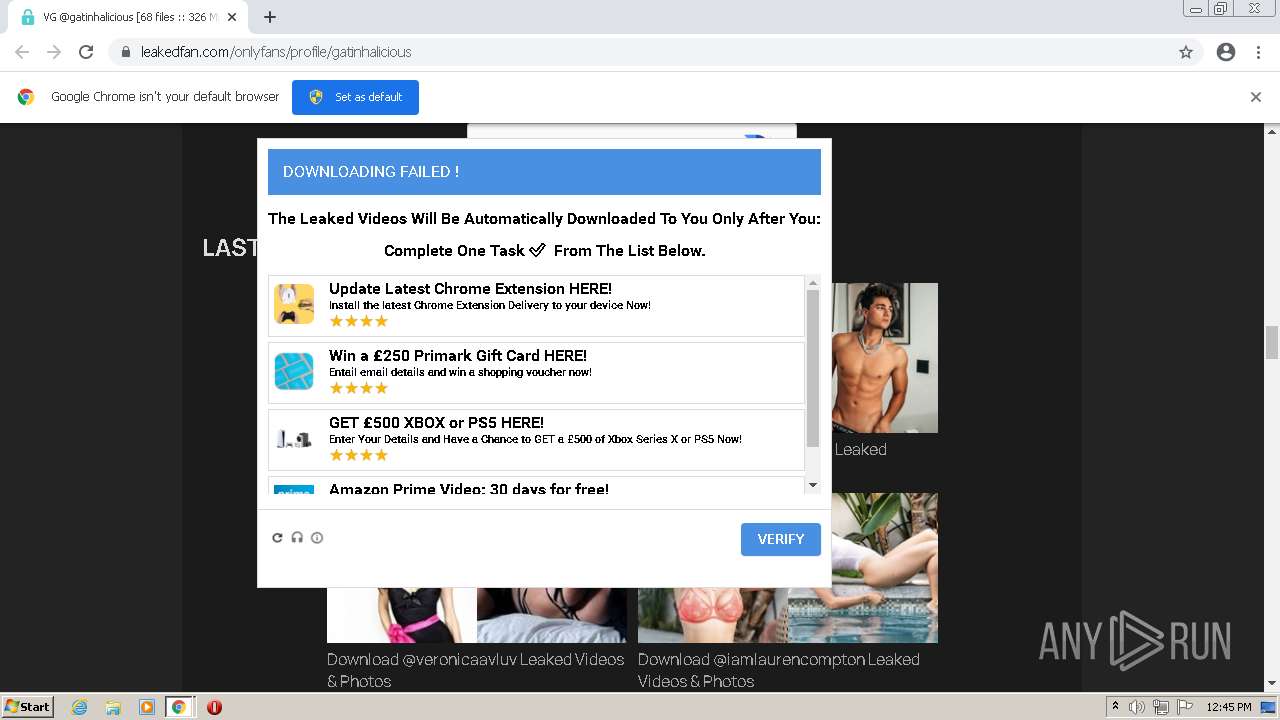The image size is (1280, 720).
Task: Open the Chrome profile avatar menu
Action: point(1226,52)
